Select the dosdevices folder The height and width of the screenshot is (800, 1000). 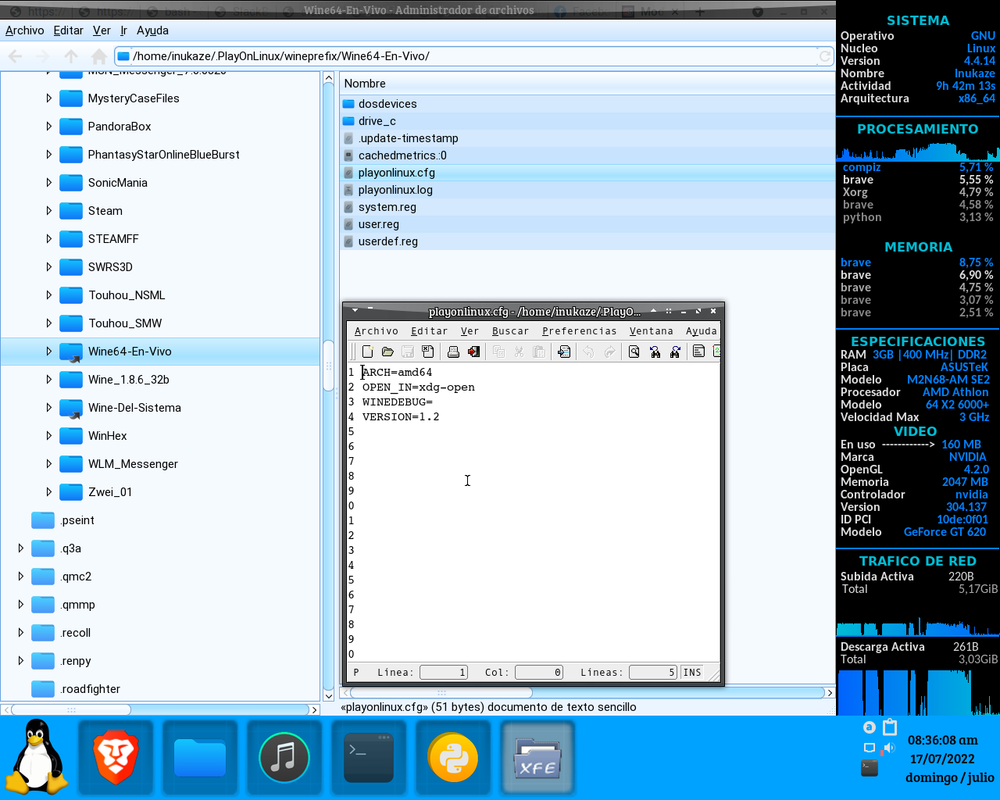pos(387,103)
